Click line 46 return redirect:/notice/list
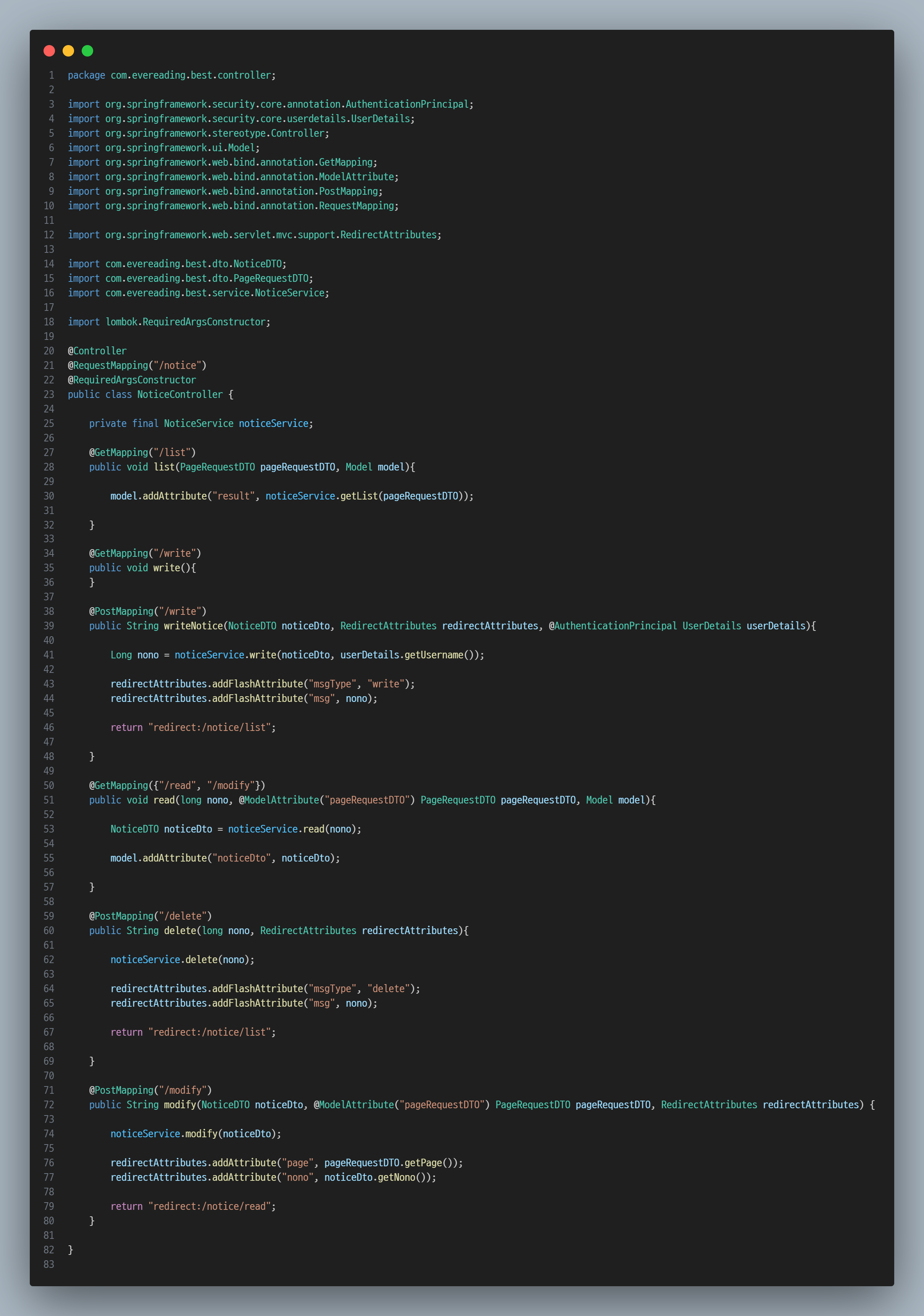 [193, 728]
